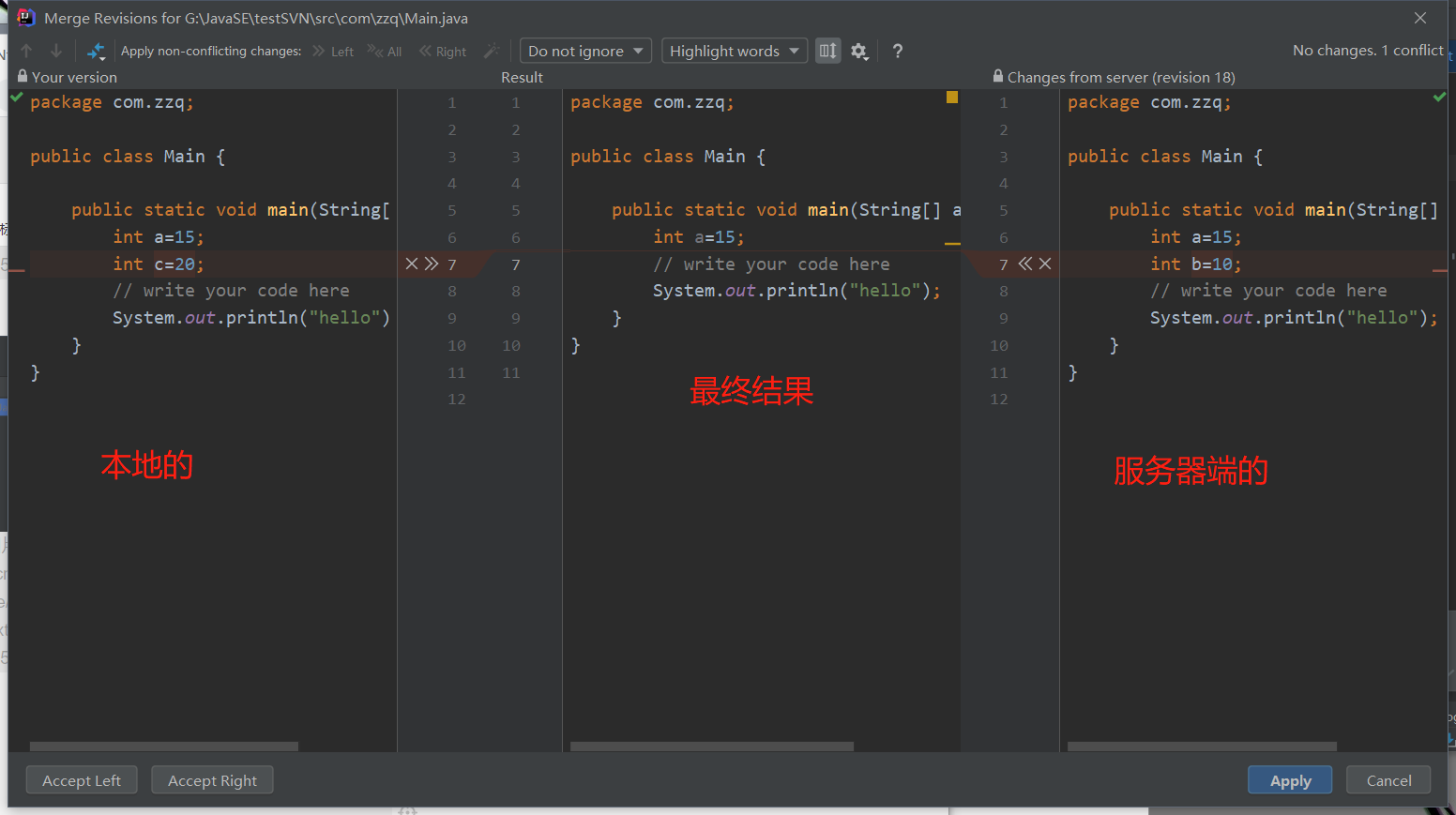The image size is (1456, 815).
Task: Click println hello line in Result pane
Action: point(796,291)
